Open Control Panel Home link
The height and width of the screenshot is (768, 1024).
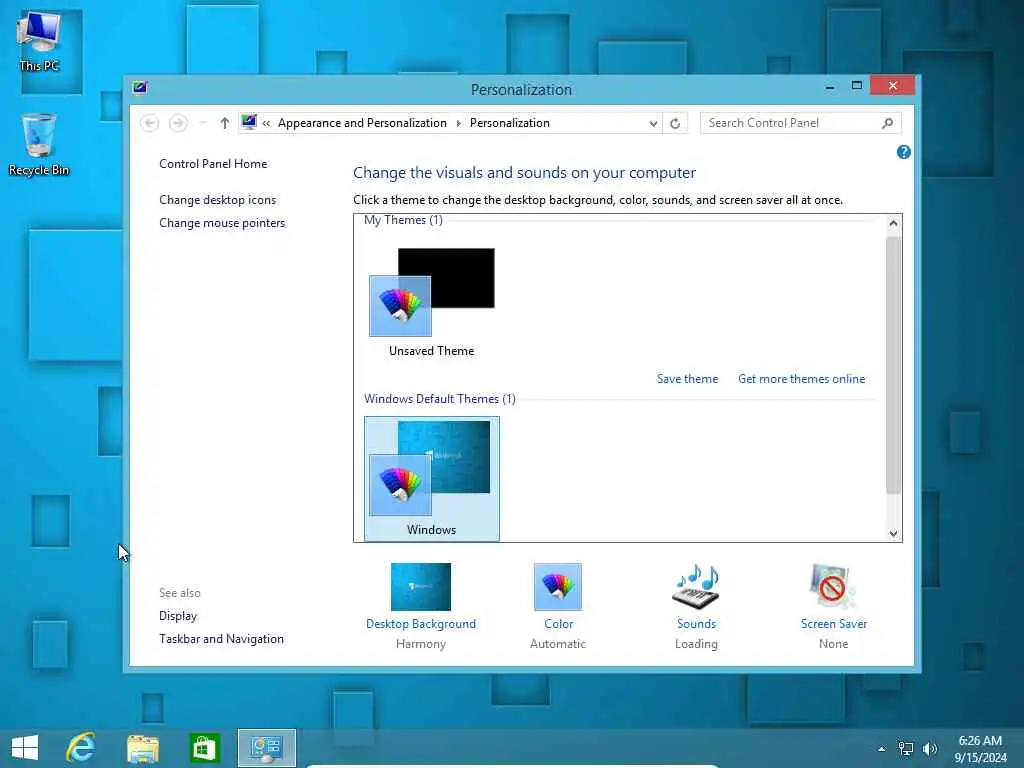click(213, 164)
